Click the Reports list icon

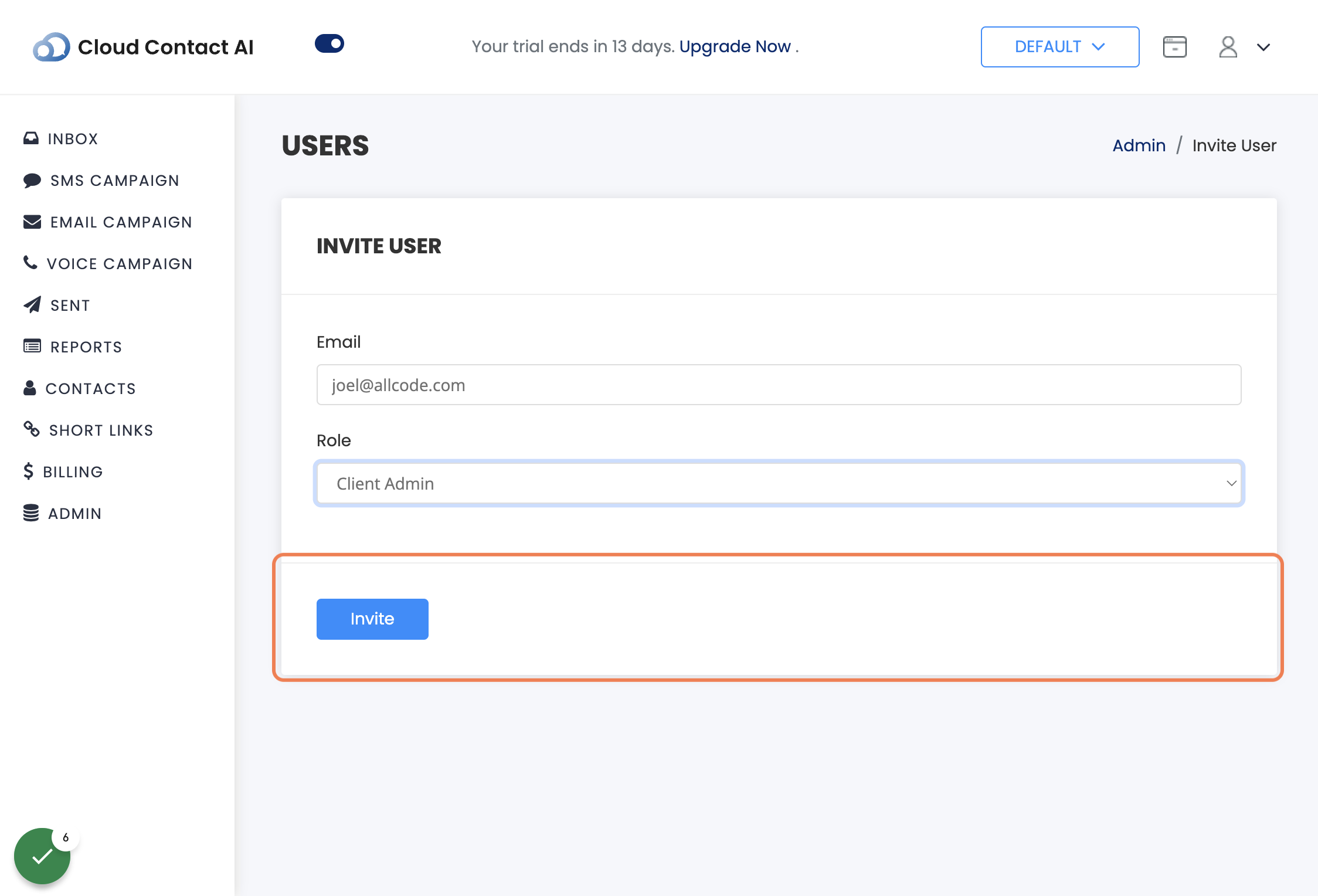(32, 346)
